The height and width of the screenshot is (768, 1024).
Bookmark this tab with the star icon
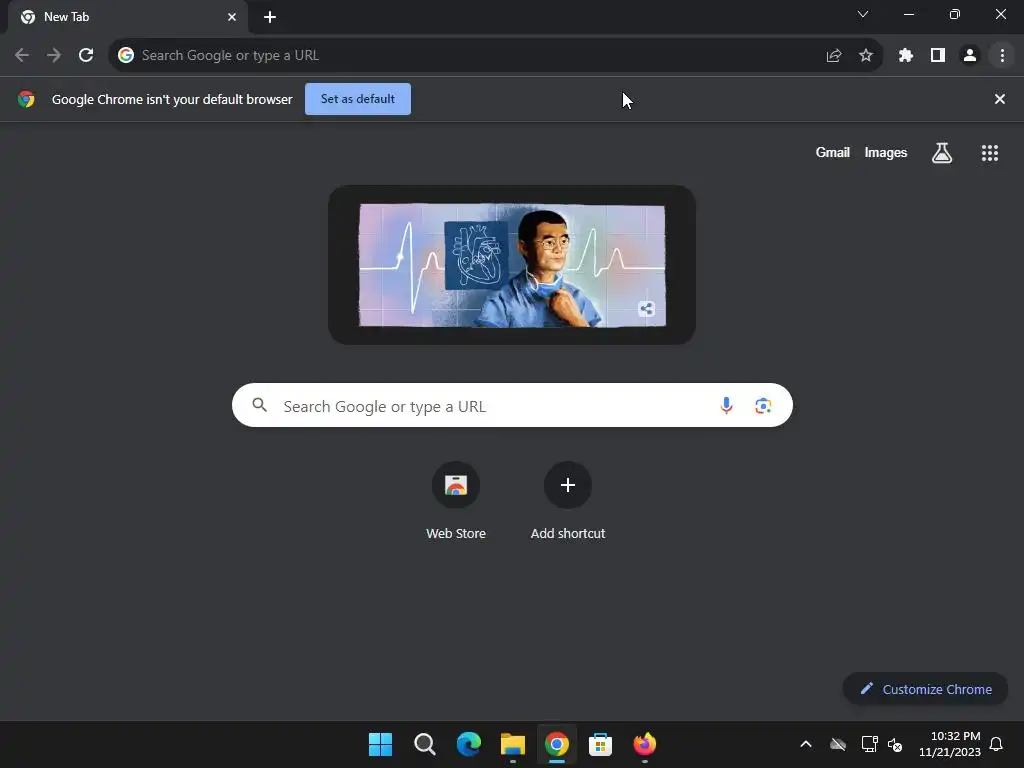click(x=866, y=56)
